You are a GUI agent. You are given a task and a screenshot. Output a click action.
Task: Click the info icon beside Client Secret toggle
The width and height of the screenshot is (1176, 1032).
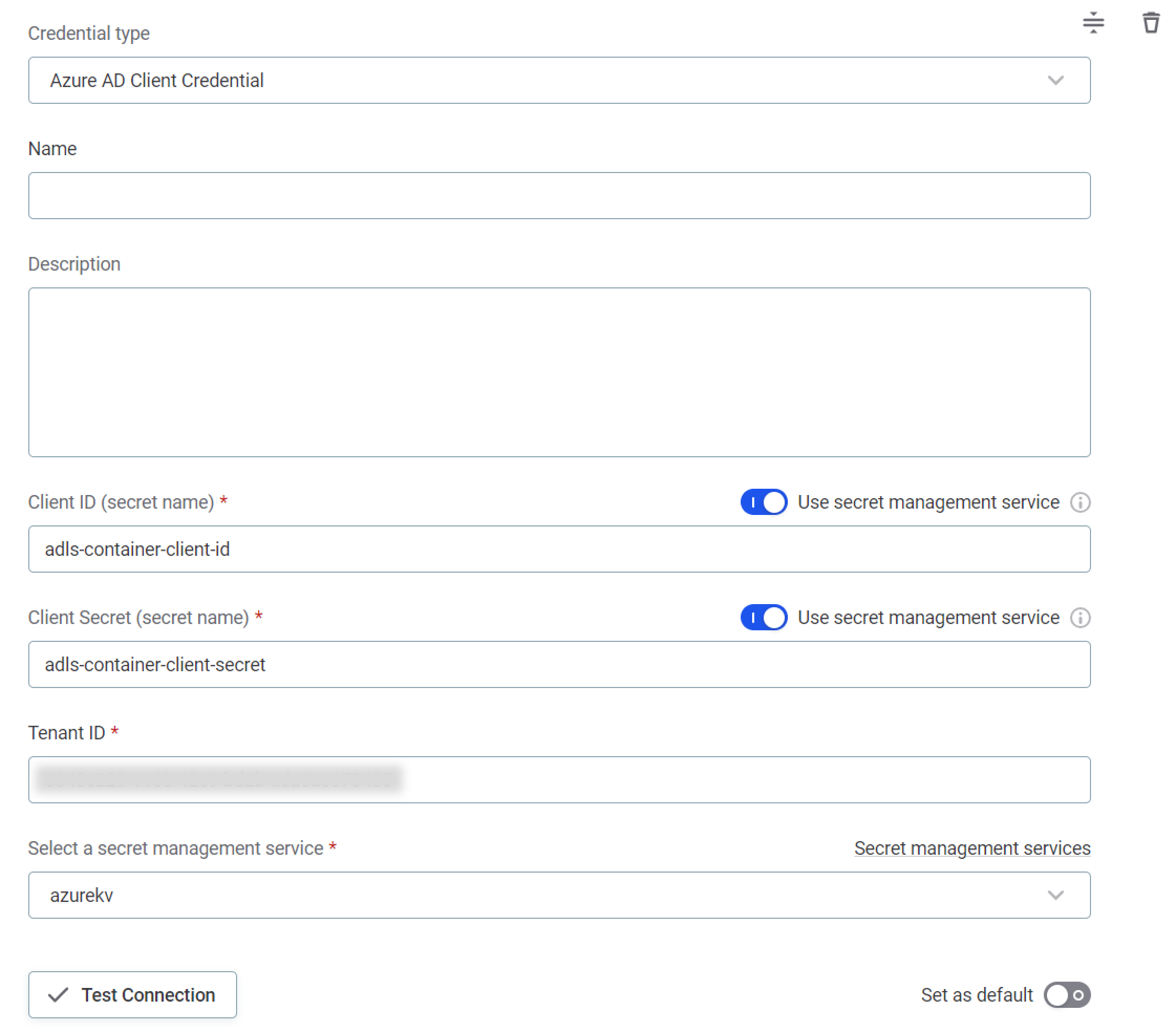pyautogui.click(x=1081, y=617)
